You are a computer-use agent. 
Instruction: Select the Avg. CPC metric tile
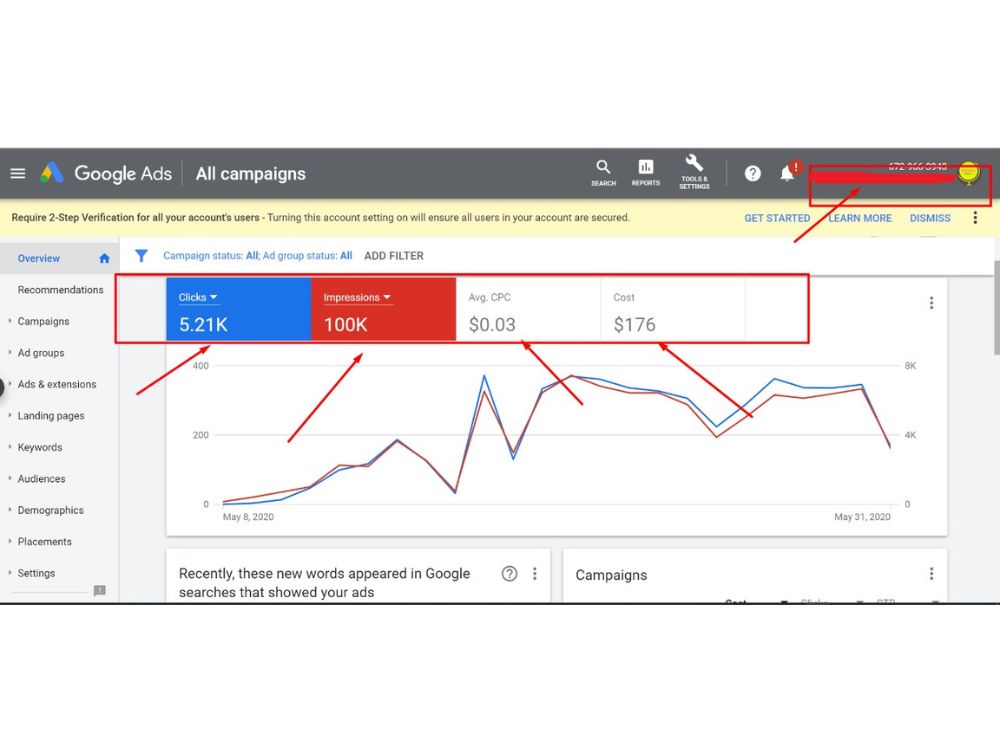click(x=528, y=309)
